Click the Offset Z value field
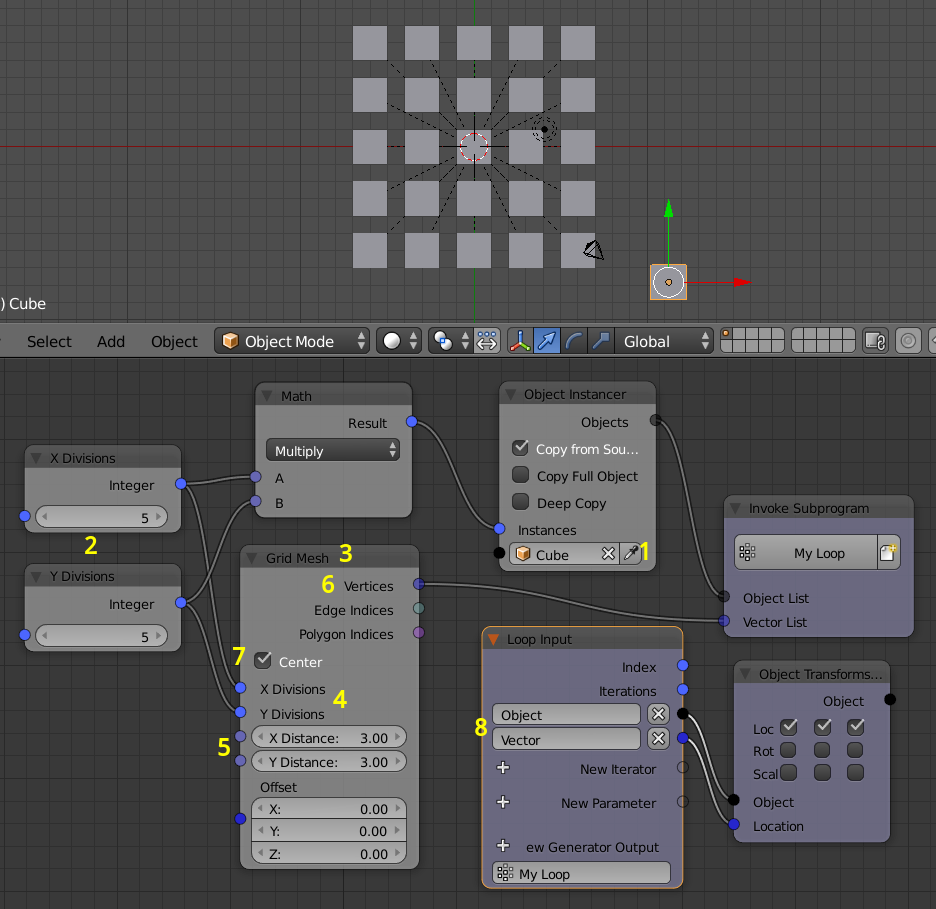This screenshot has width=936, height=909. (329, 853)
